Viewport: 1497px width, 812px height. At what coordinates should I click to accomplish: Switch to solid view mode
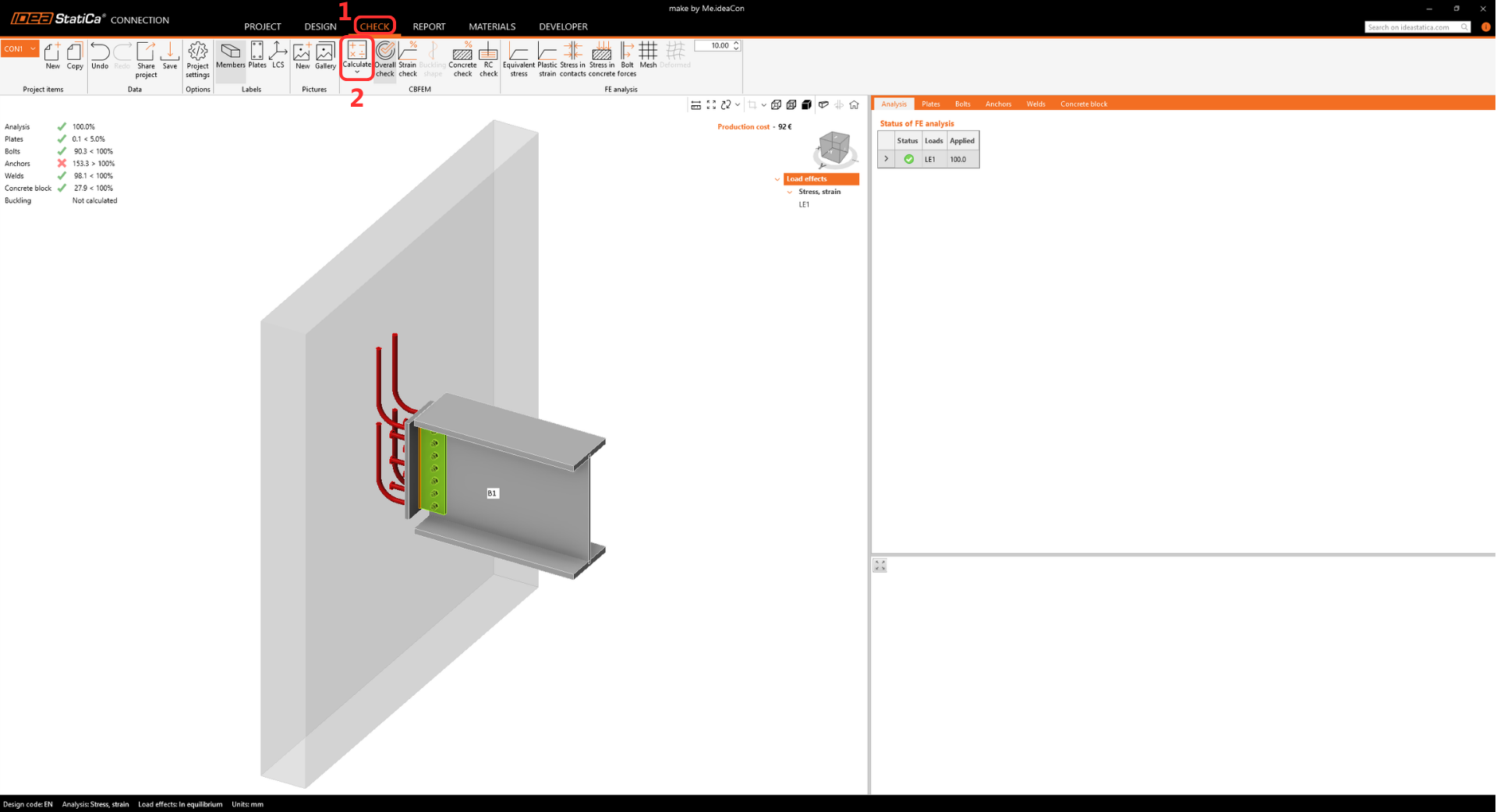pos(807,104)
